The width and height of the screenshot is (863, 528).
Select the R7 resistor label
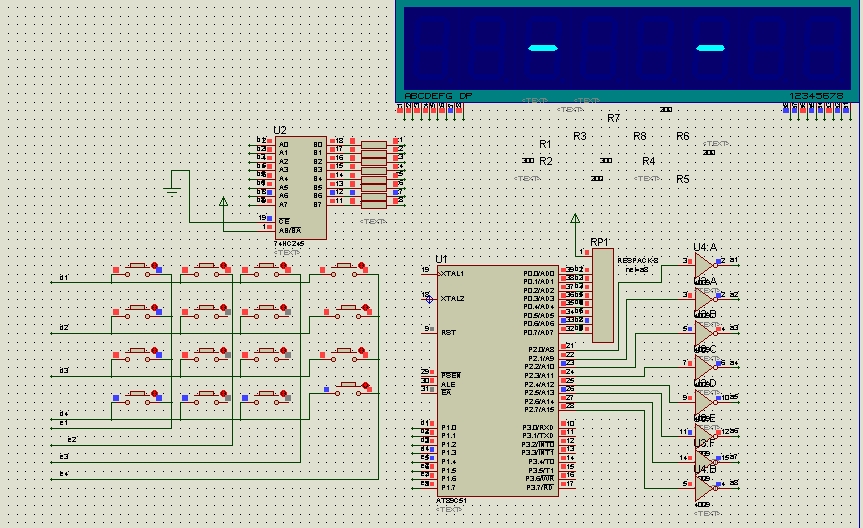[613, 118]
